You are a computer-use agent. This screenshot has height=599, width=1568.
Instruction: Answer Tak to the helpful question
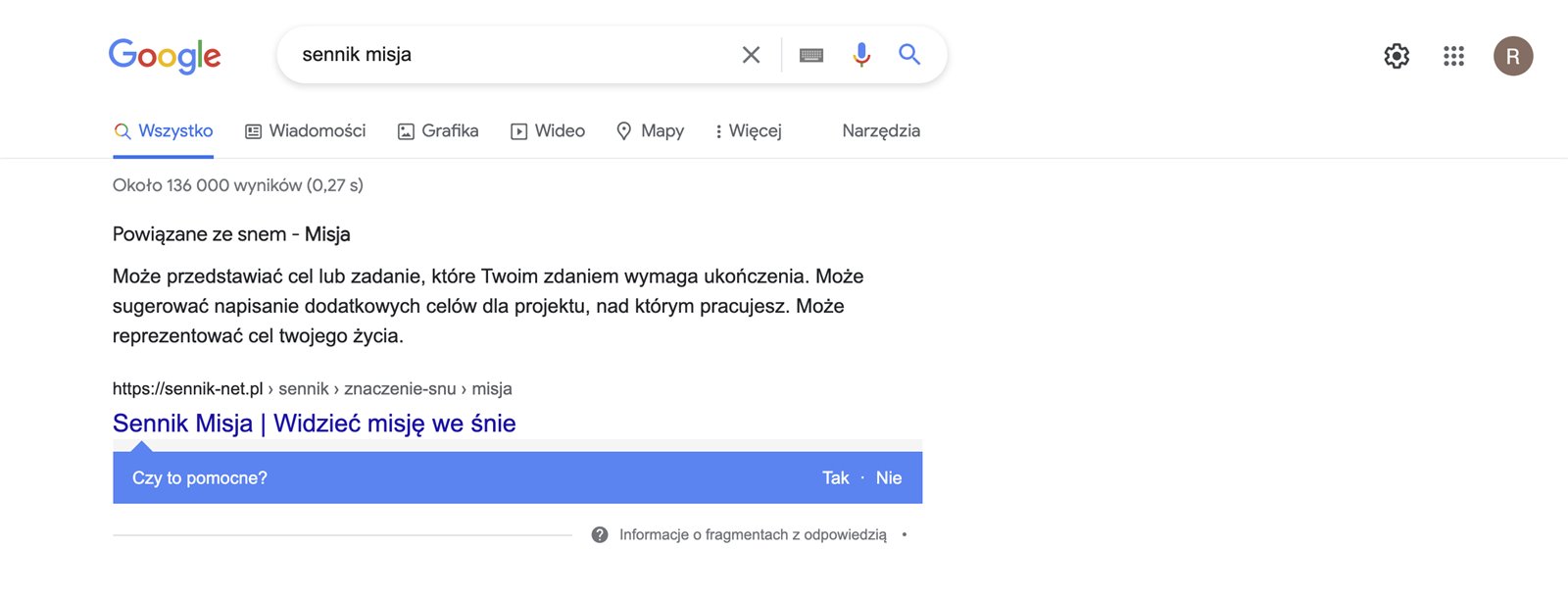835,478
